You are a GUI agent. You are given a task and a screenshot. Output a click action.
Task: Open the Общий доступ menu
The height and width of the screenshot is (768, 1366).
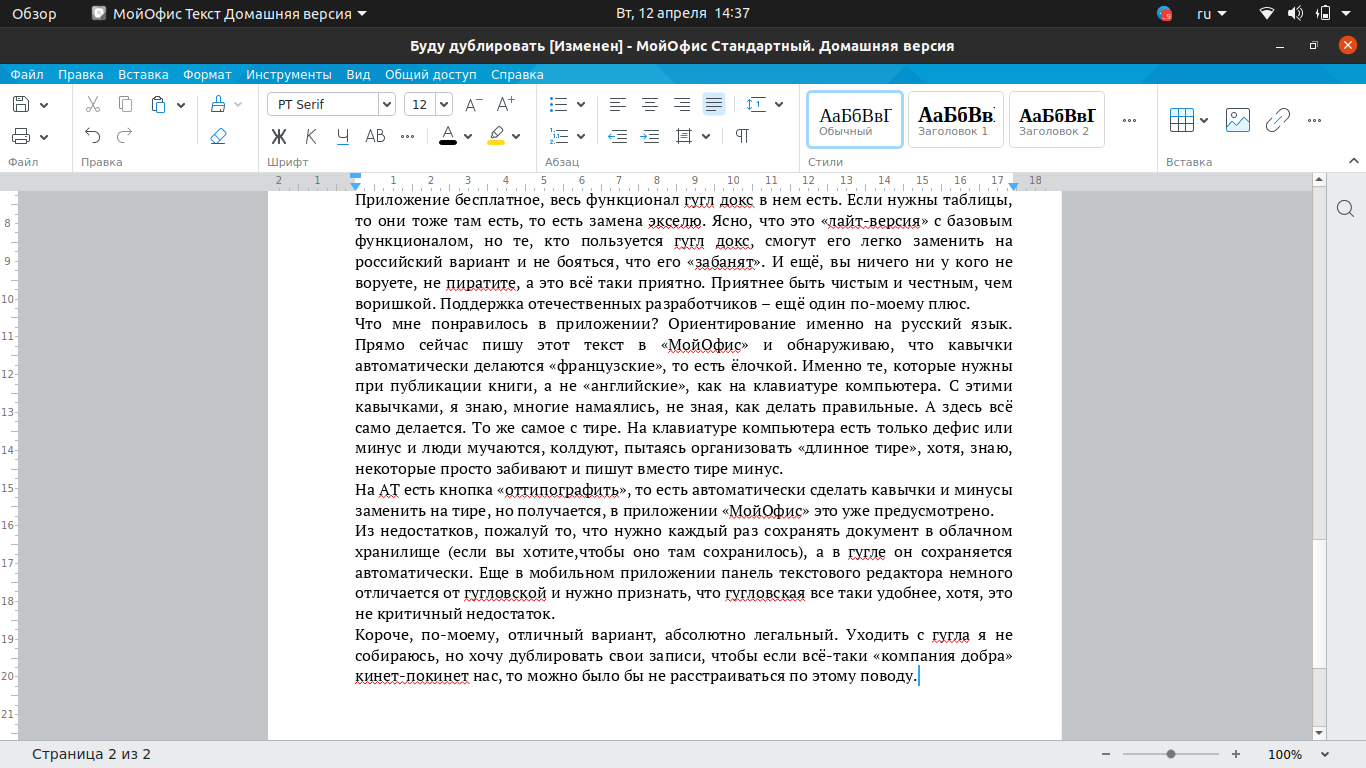431,74
